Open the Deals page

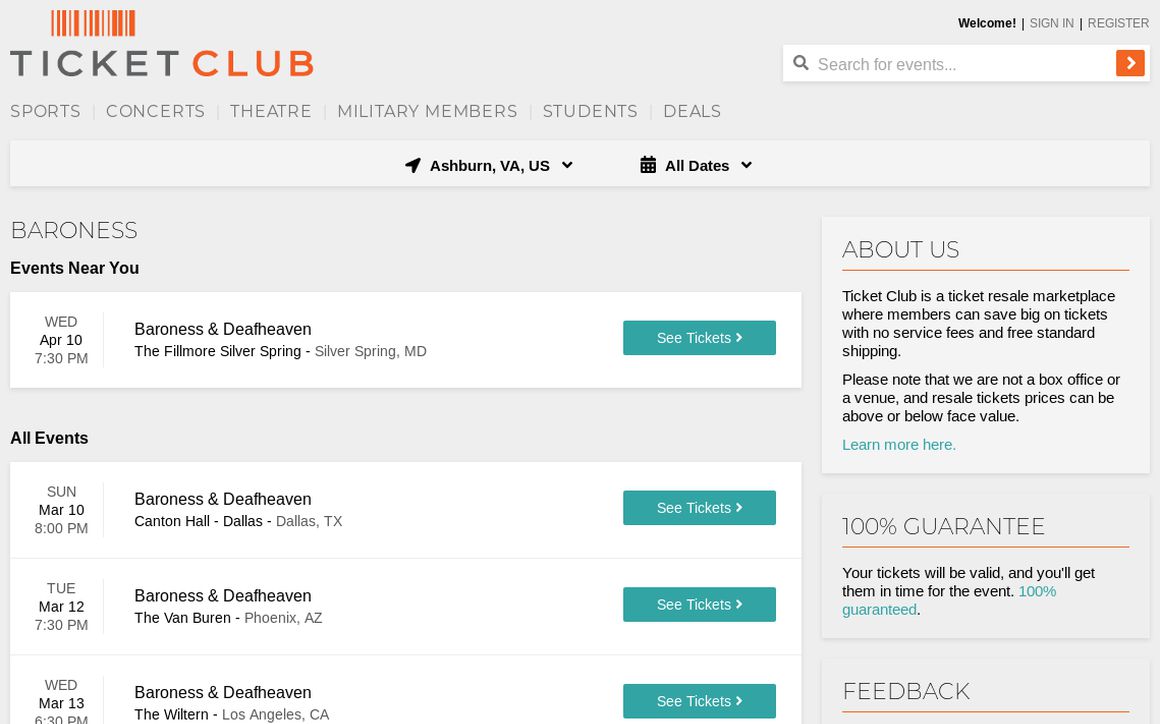[x=692, y=111]
